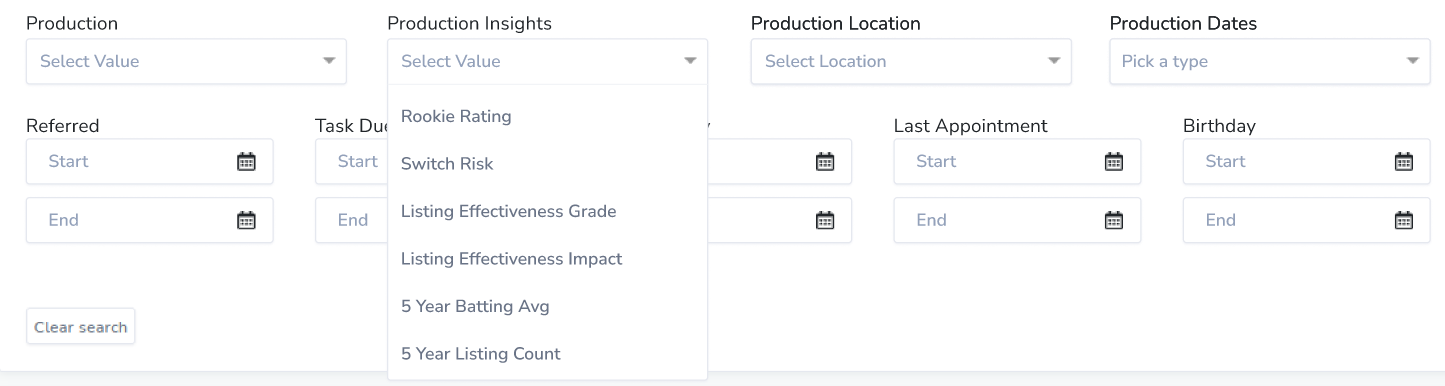
Task: Click the Production Dates field label
Action: [x=1184, y=23]
